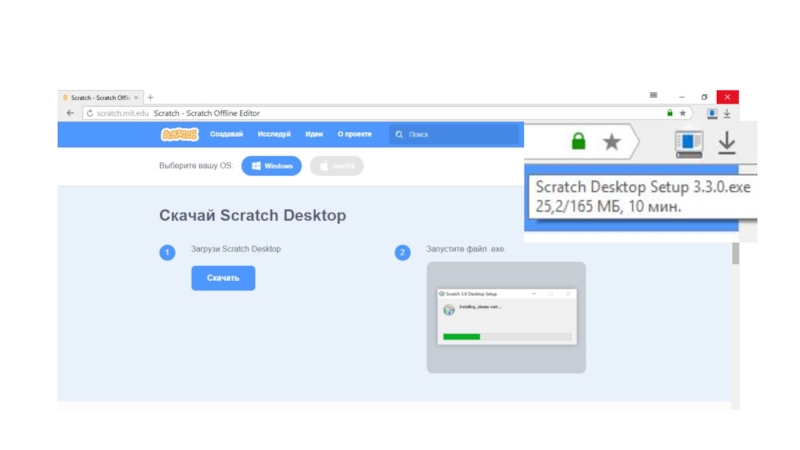
Task: Click the large green padlock icon
Action: [578, 142]
